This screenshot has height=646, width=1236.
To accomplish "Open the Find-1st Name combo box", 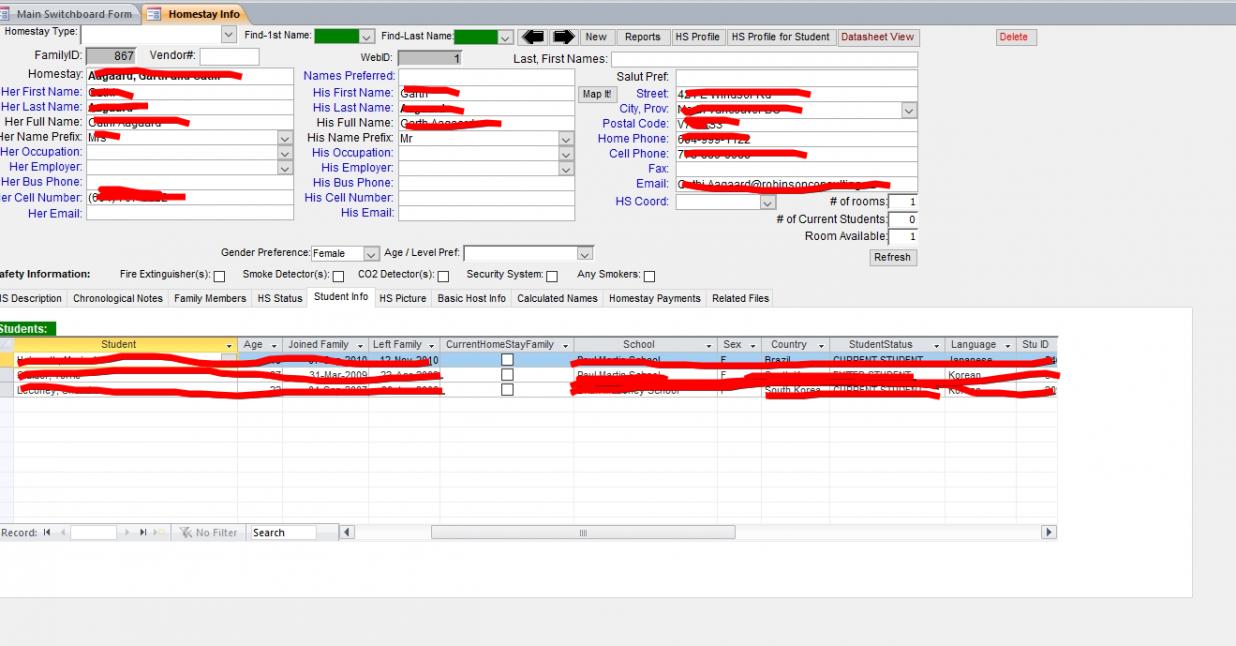I will [366, 37].
